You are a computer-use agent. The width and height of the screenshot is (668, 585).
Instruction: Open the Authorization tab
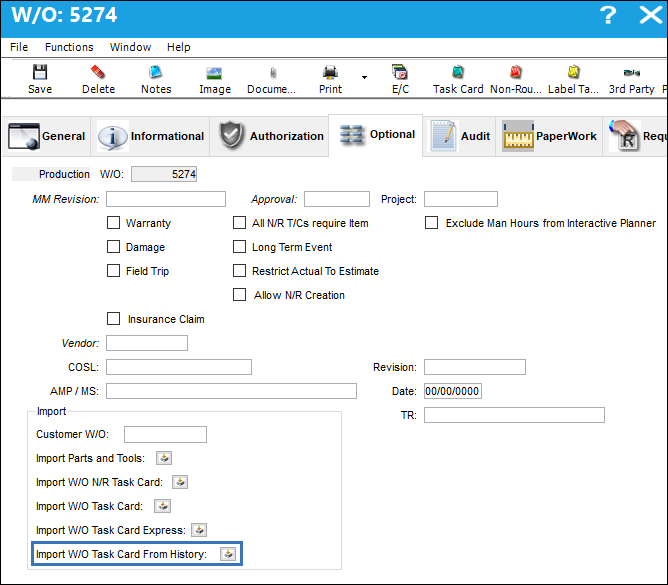click(x=270, y=136)
